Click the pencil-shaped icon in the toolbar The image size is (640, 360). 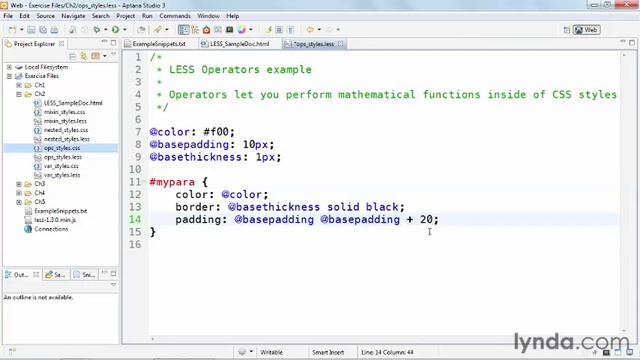(x=158, y=29)
